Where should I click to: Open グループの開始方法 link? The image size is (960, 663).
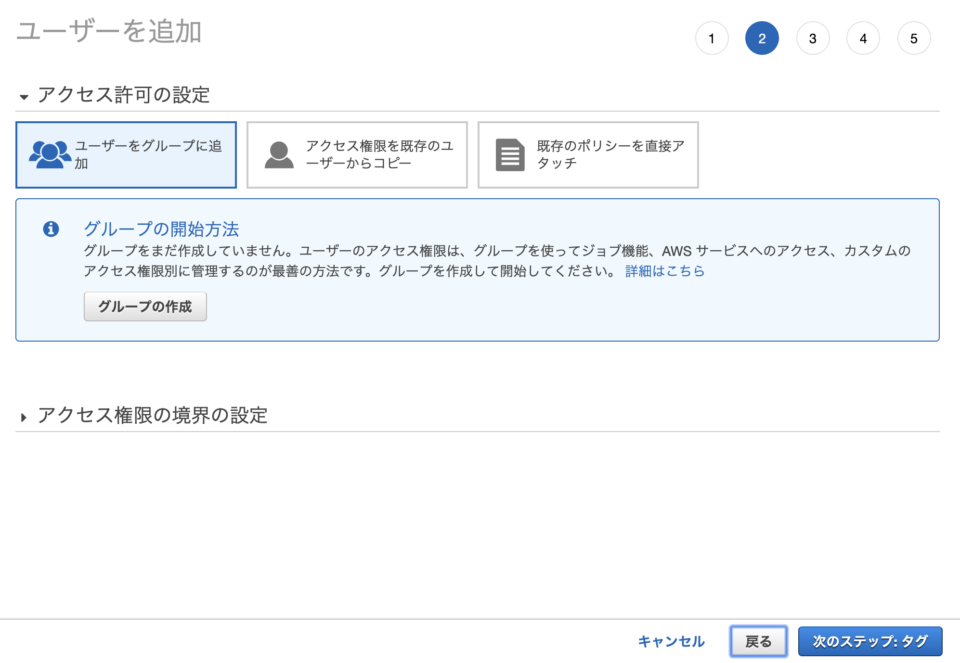158,228
